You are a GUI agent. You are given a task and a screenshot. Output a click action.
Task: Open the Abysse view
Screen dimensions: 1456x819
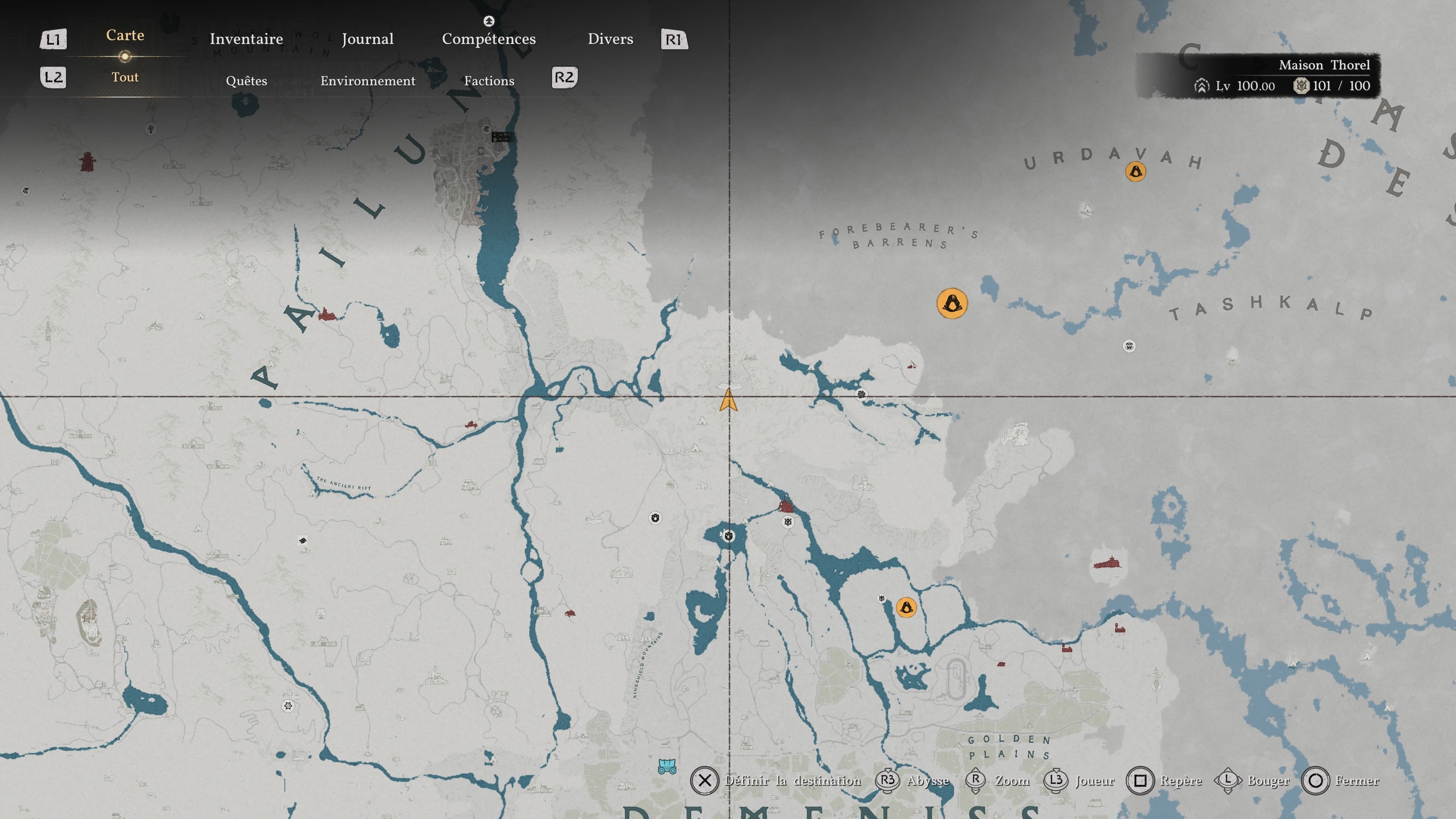pos(927,781)
